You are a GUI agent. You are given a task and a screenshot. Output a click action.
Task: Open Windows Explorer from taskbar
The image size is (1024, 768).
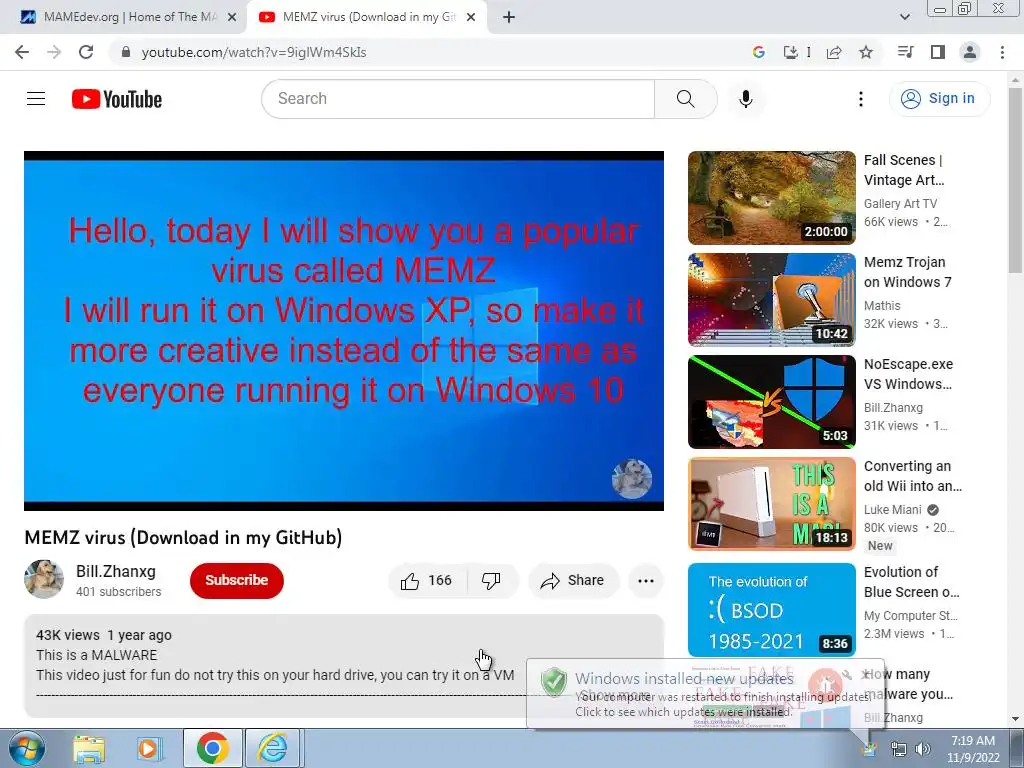[89, 749]
